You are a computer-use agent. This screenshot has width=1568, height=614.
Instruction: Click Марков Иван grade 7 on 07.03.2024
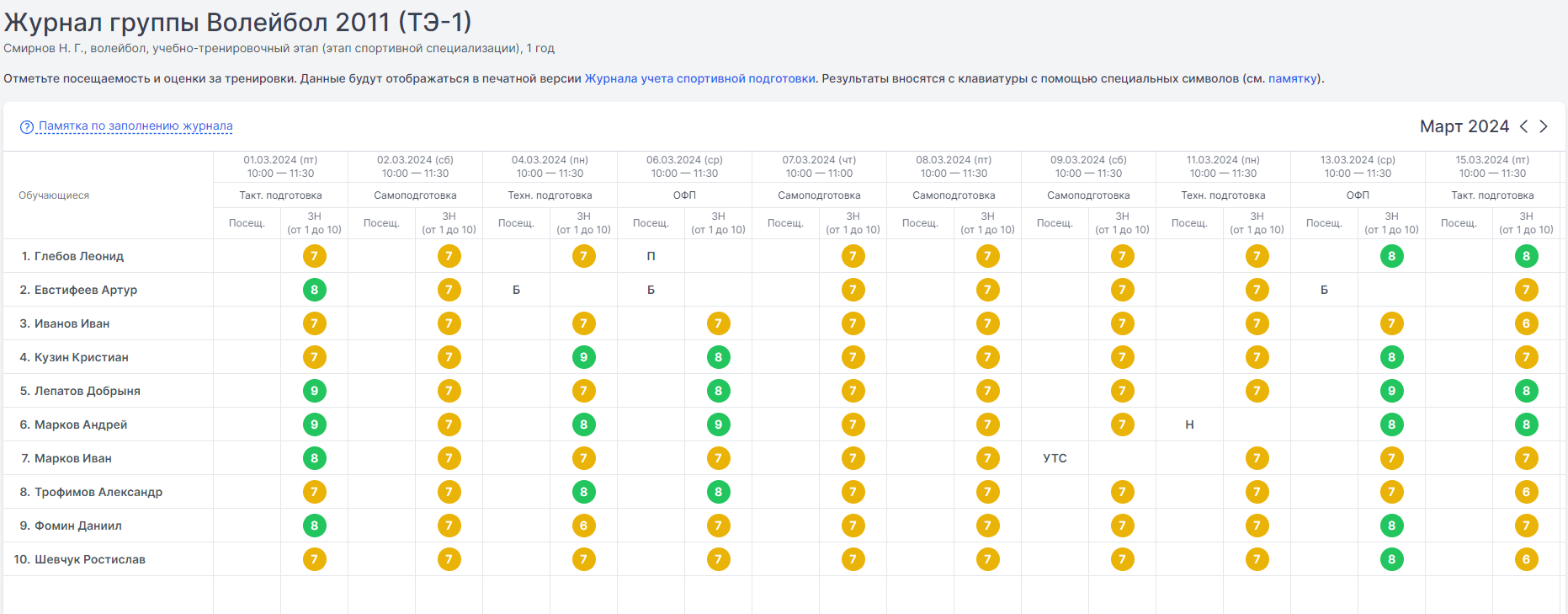853,458
